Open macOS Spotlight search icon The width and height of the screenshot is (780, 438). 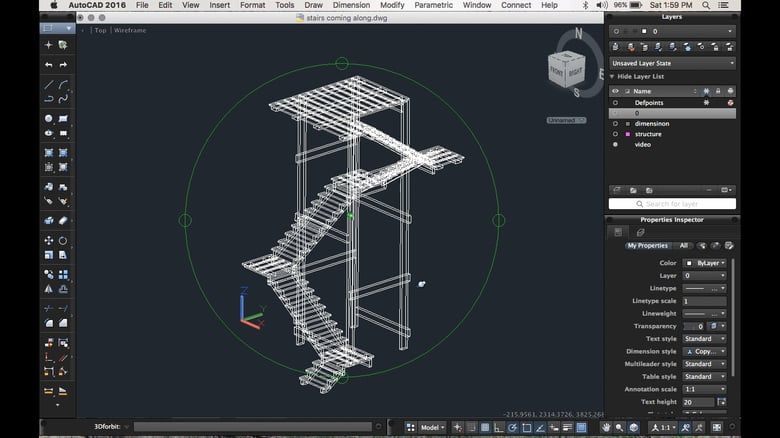pos(706,5)
